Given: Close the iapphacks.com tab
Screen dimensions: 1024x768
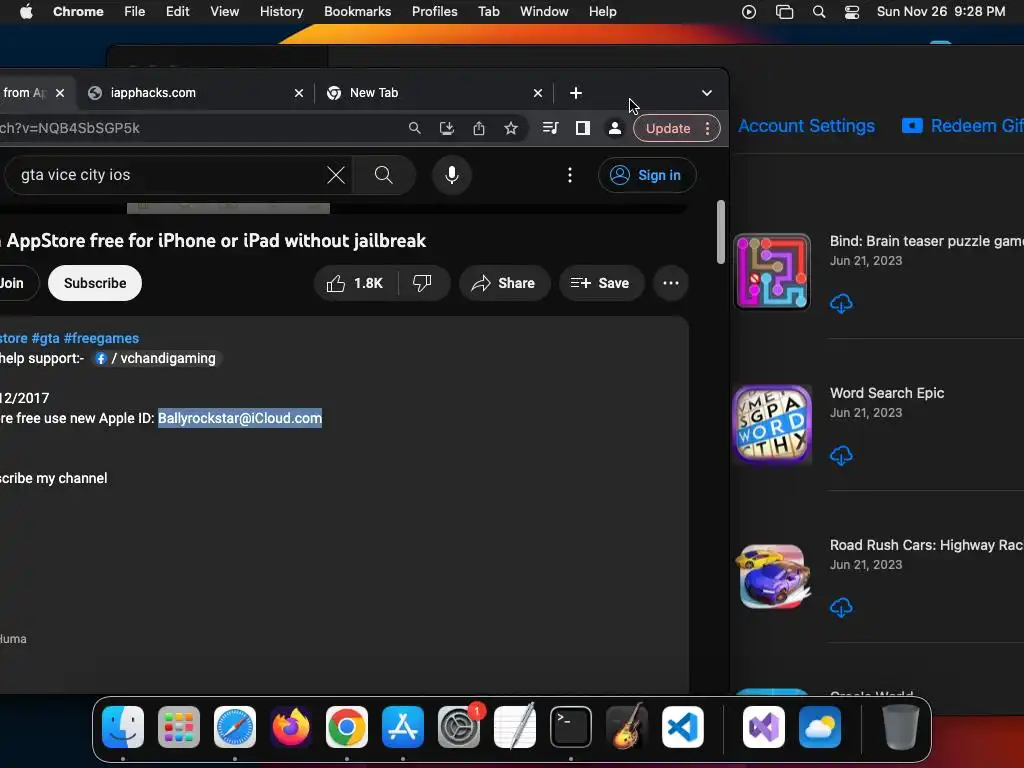Looking at the screenshot, I should click(298, 93).
